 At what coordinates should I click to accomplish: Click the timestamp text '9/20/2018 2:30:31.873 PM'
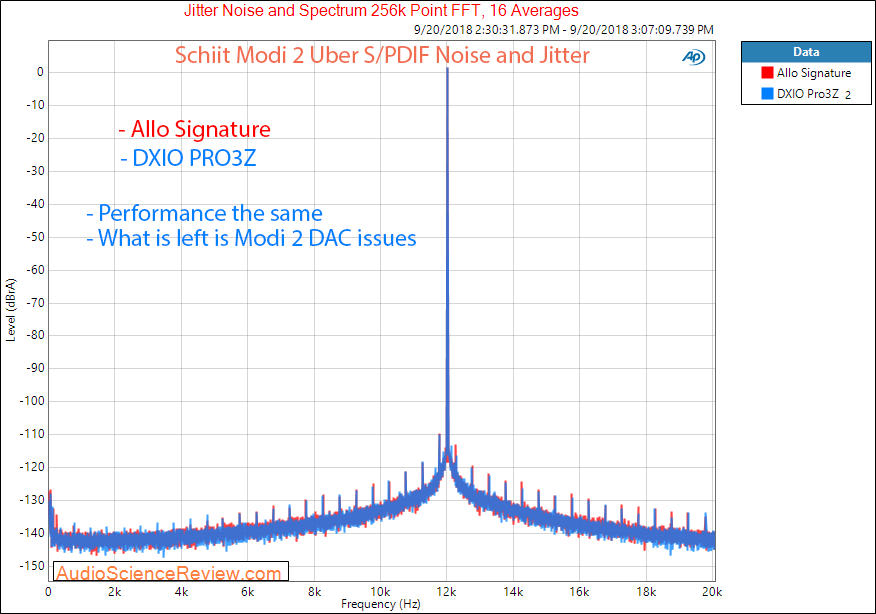point(487,30)
